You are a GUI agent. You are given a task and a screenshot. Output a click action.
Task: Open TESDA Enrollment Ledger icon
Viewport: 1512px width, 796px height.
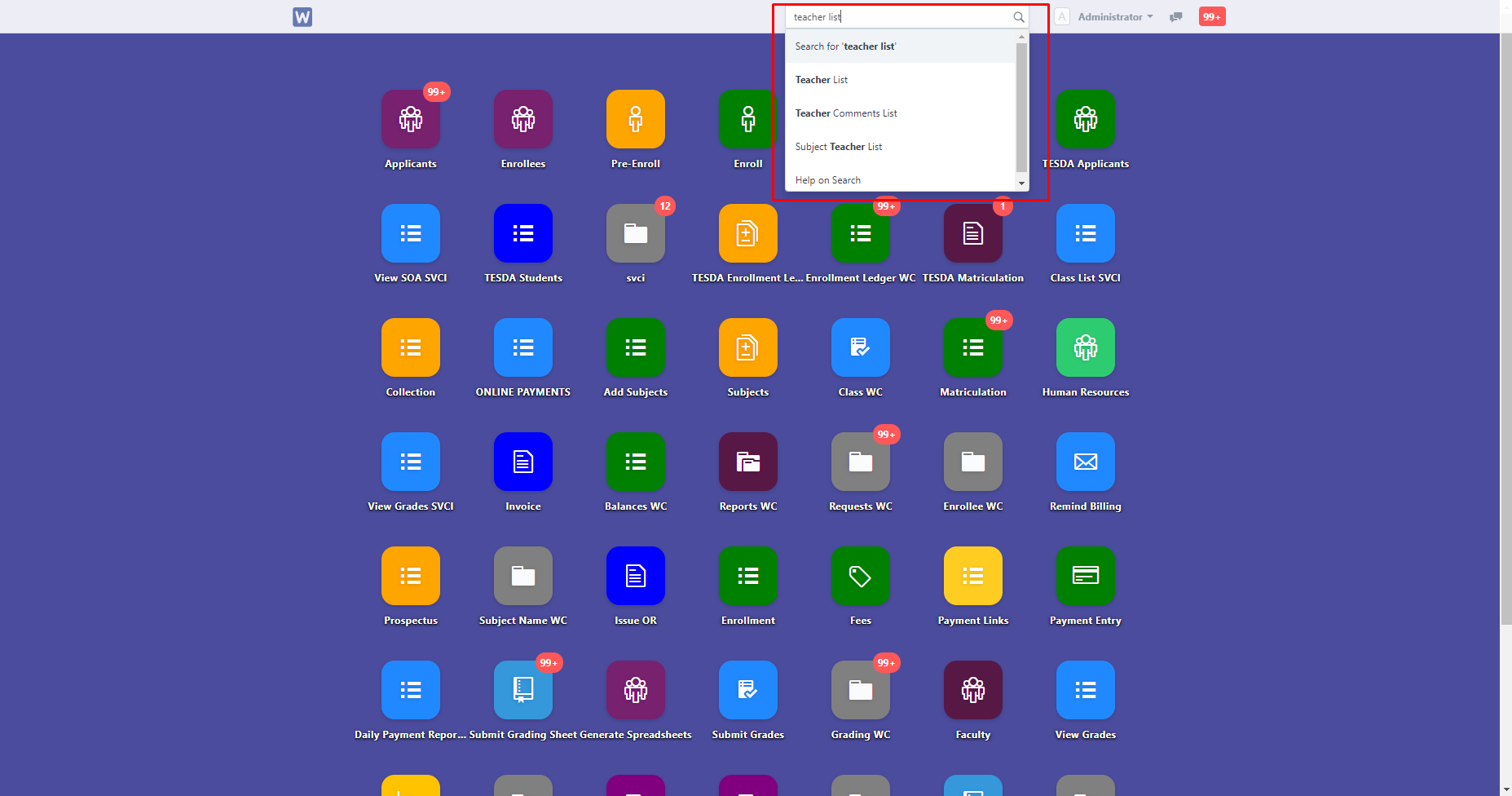[748, 233]
